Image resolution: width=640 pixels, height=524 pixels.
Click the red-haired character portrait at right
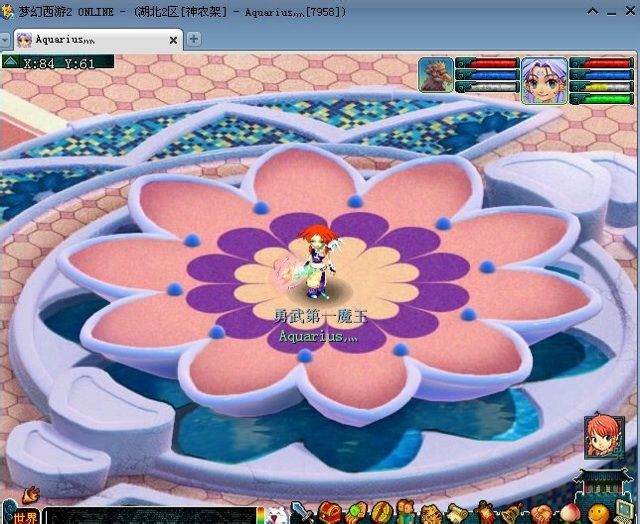604,436
